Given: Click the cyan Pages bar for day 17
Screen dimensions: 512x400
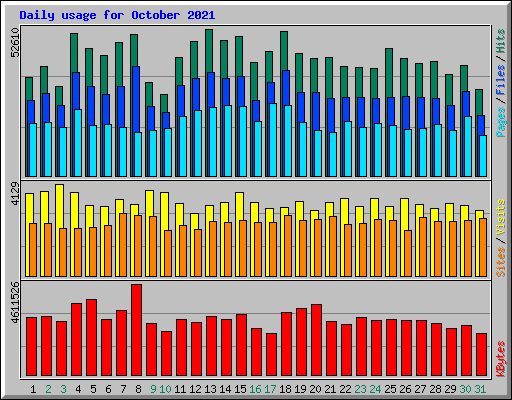Looking at the screenshot, I should tap(273, 140).
